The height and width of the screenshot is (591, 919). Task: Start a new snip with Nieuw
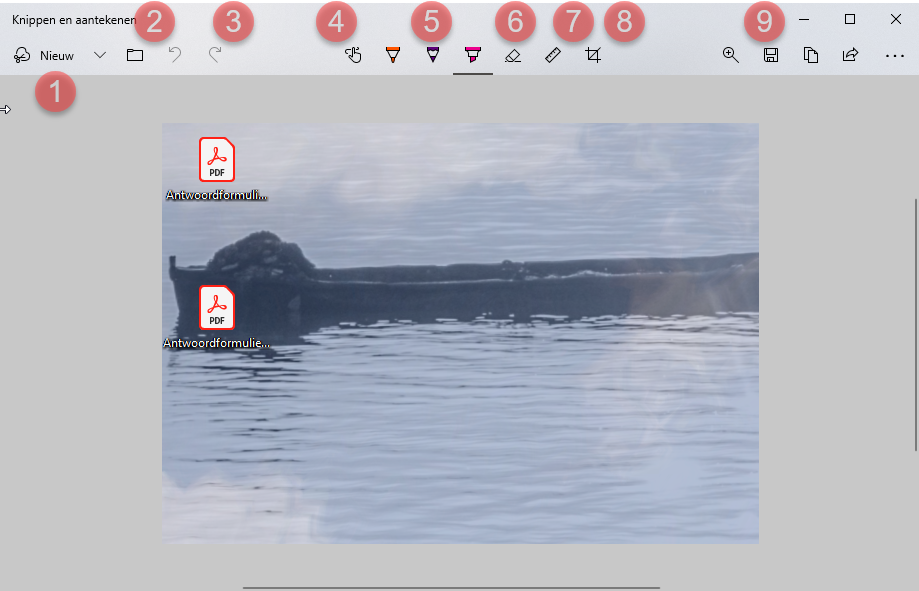44,56
